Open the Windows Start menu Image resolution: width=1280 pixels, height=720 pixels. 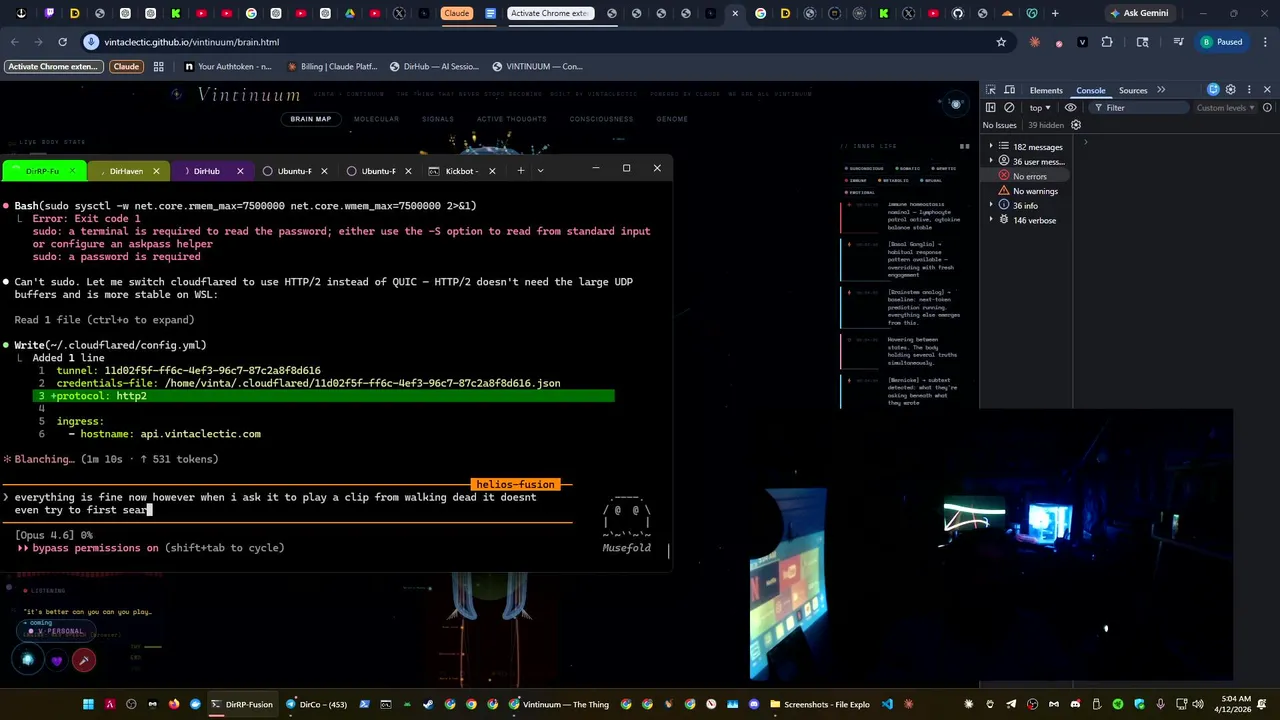coord(88,704)
